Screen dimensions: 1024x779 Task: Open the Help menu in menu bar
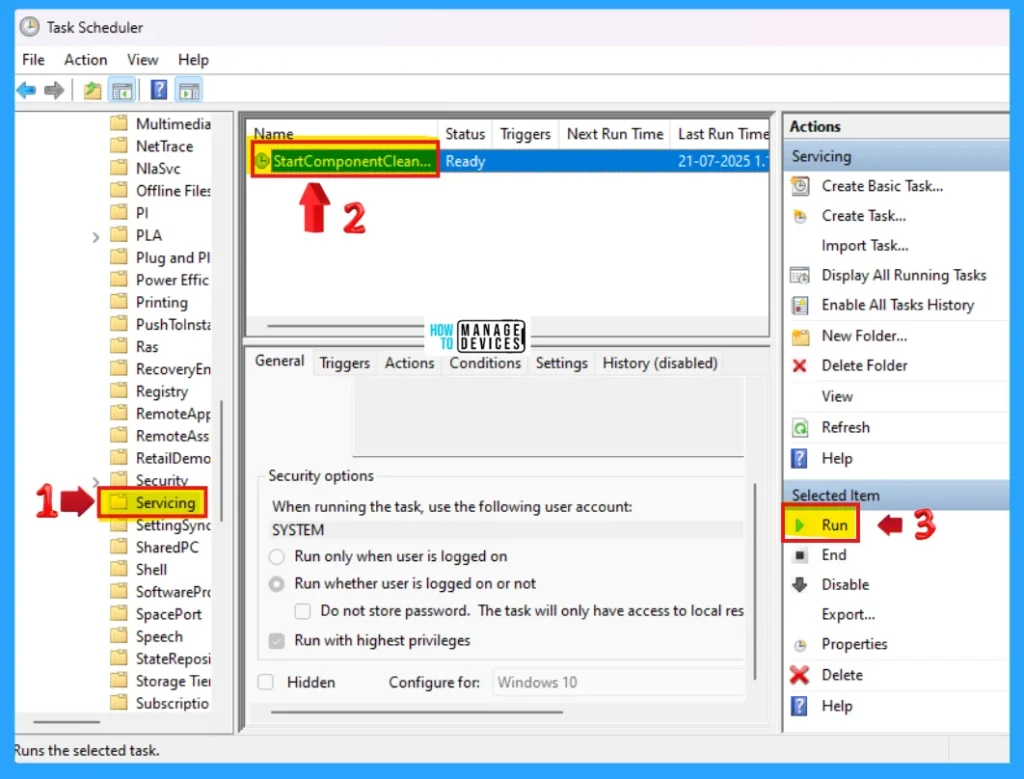click(193, 60)
